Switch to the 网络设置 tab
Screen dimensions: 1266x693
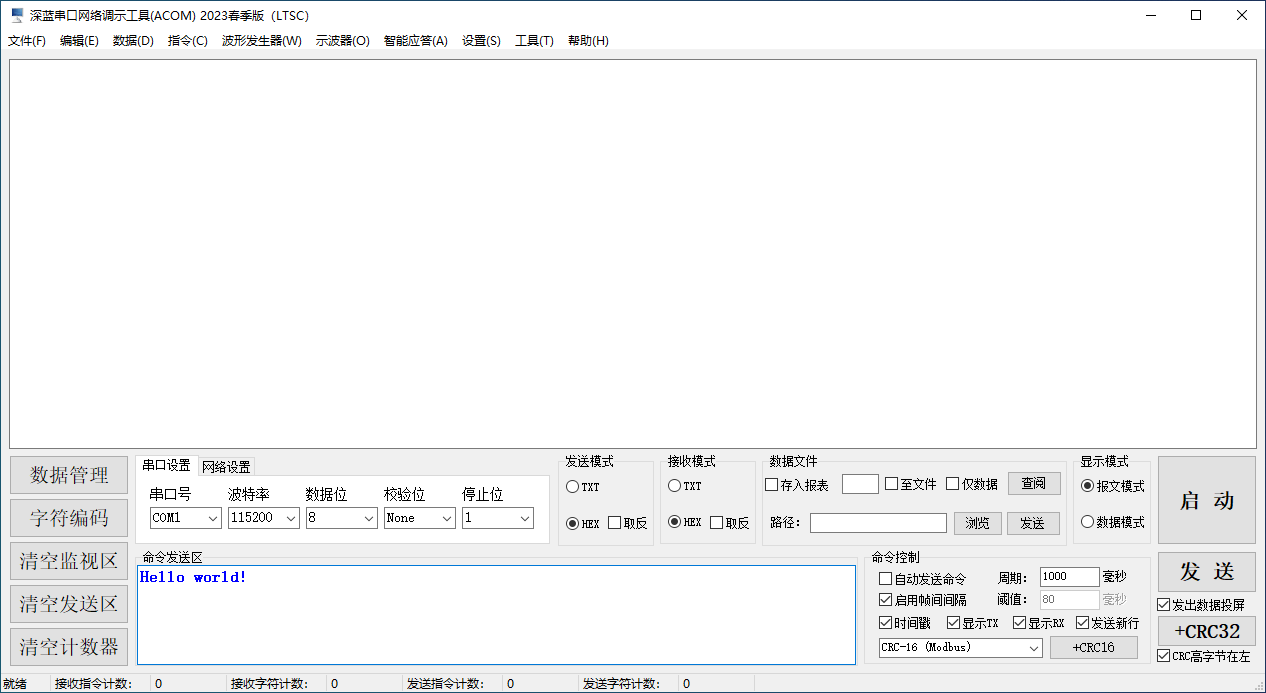226,467
